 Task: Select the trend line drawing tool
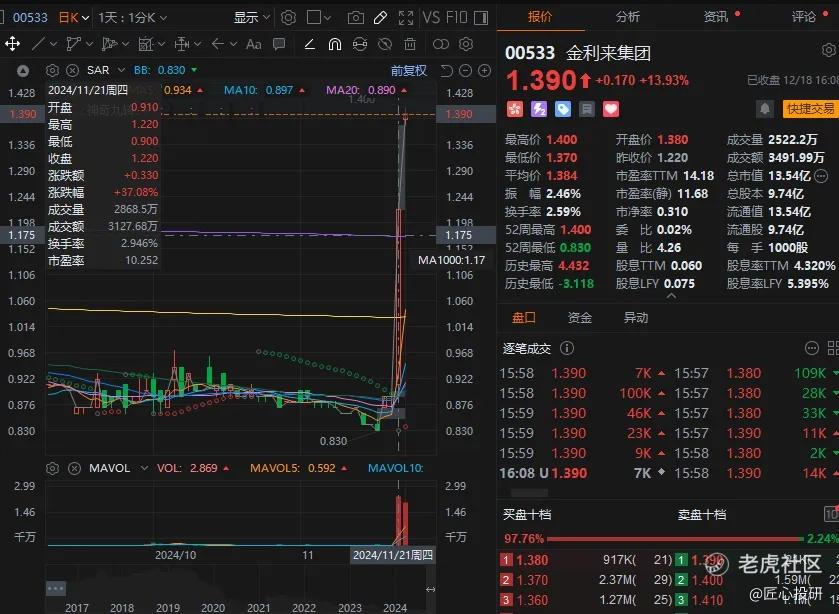[39, 44]
